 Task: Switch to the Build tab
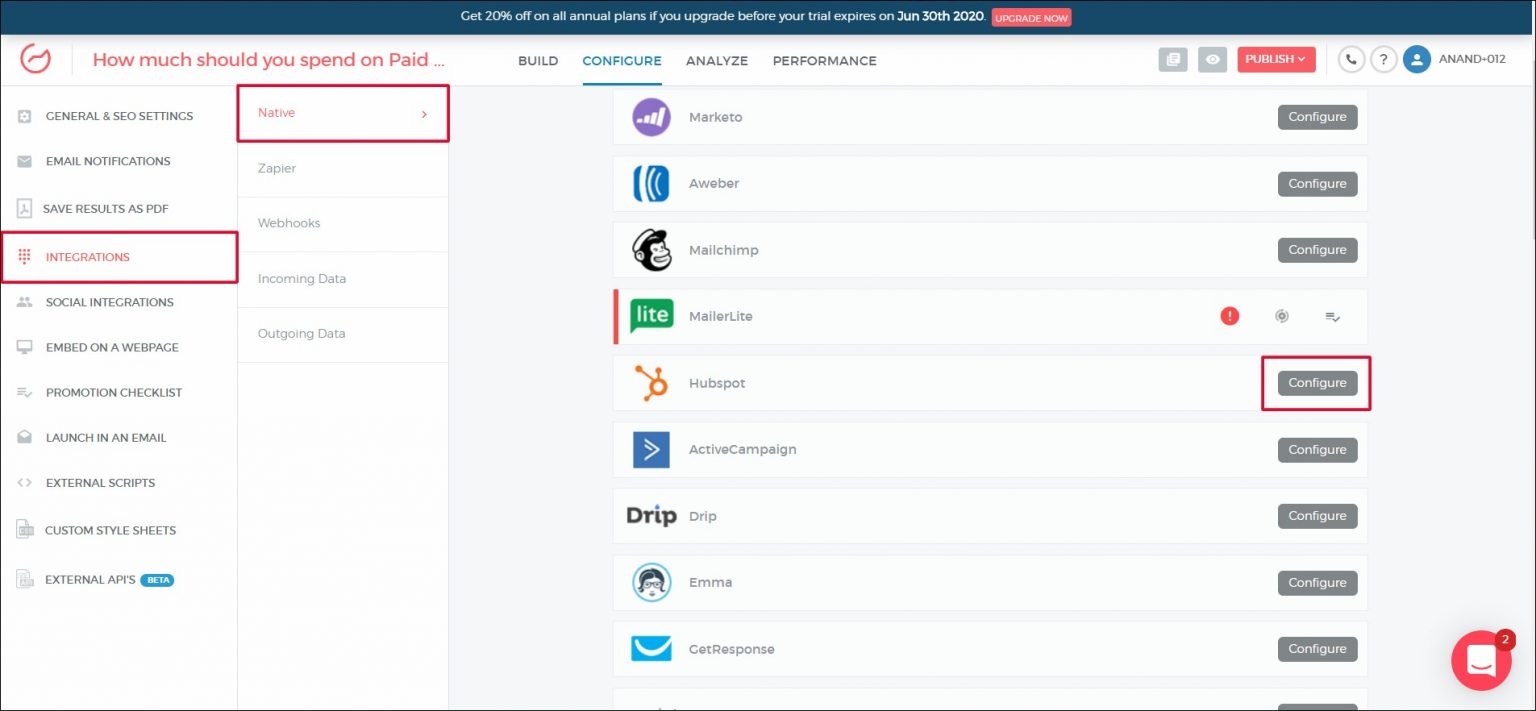pyautogui.click(x=538, y=61)
